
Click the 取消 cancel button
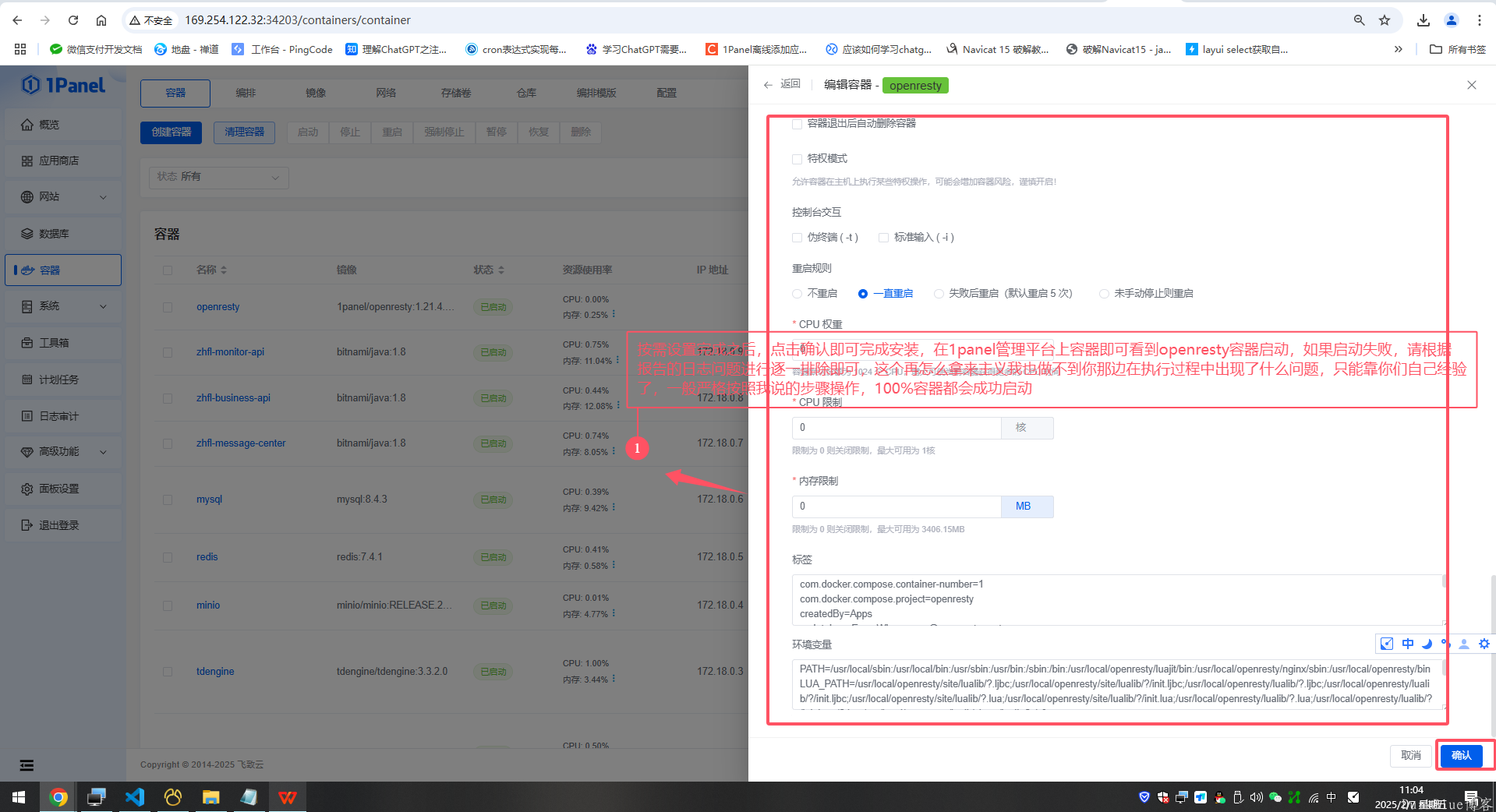point(1410,755)
